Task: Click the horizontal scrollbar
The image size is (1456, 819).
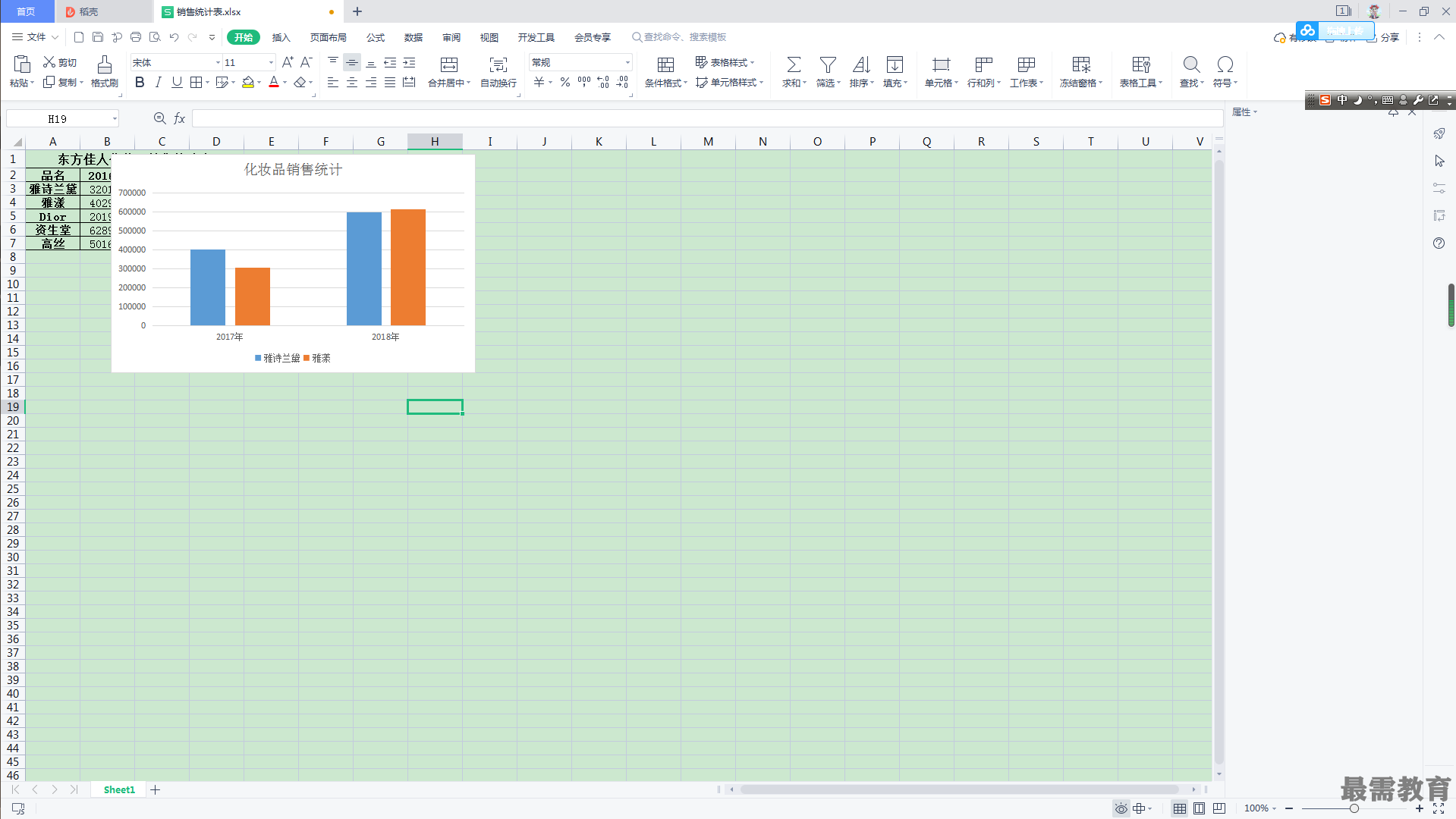Action: tap(960, 789)
